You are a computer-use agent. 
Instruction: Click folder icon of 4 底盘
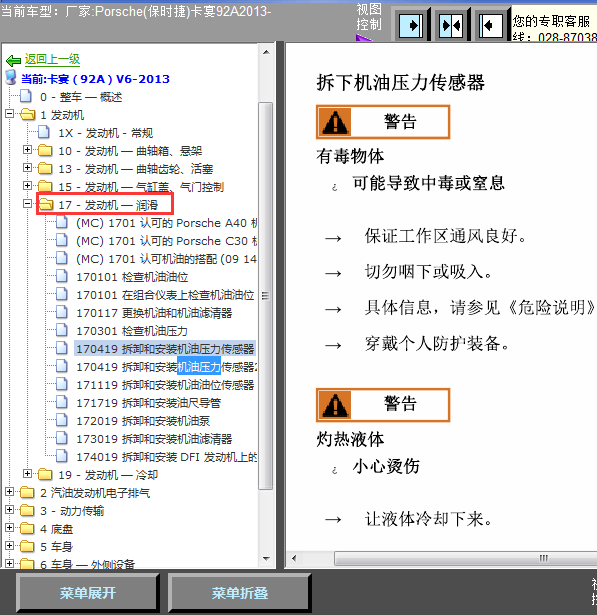click(27, 529)
